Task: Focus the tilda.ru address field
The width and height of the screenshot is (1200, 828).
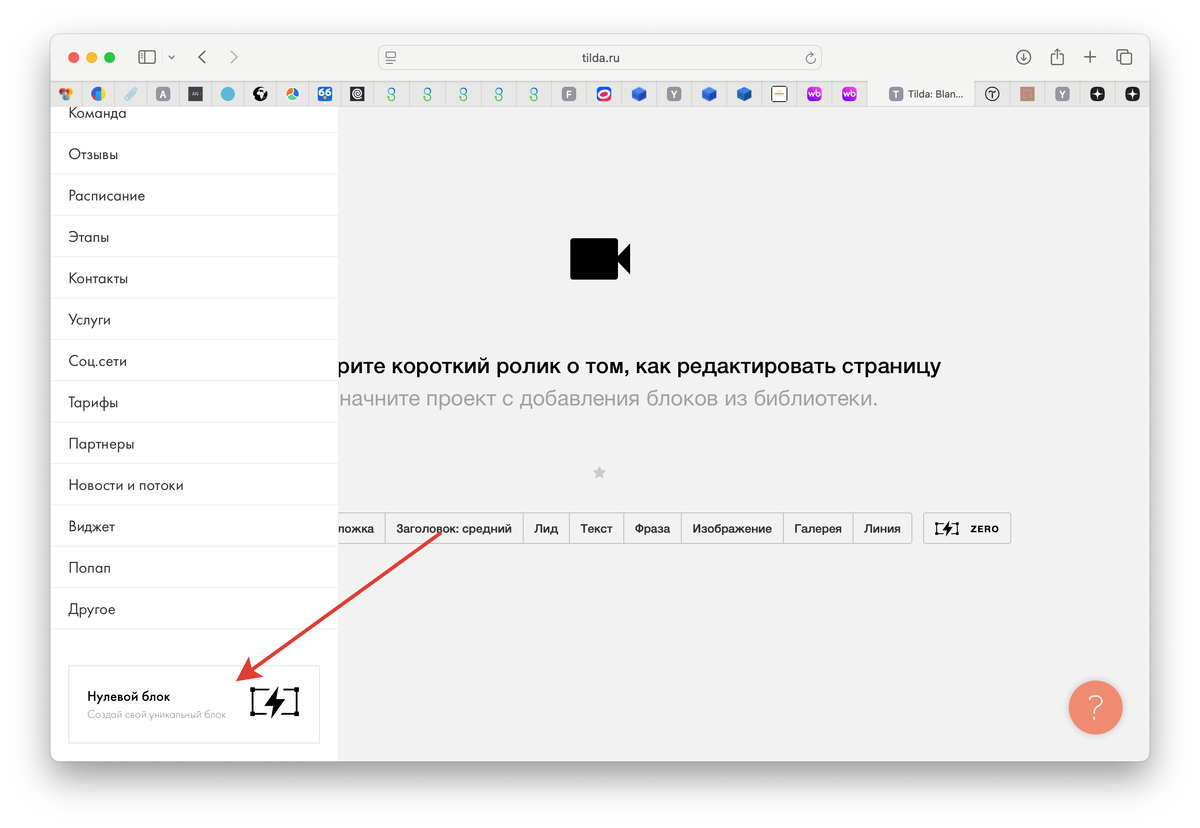Action: [600, 58]
